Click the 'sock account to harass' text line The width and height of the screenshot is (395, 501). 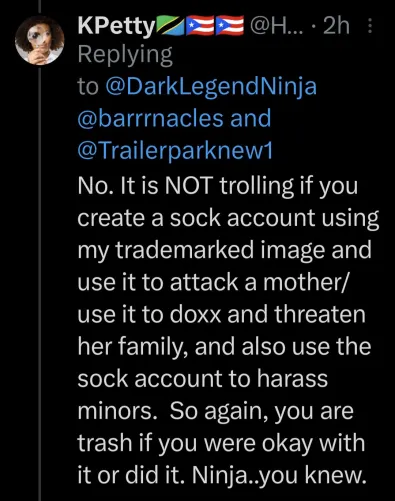203,379
